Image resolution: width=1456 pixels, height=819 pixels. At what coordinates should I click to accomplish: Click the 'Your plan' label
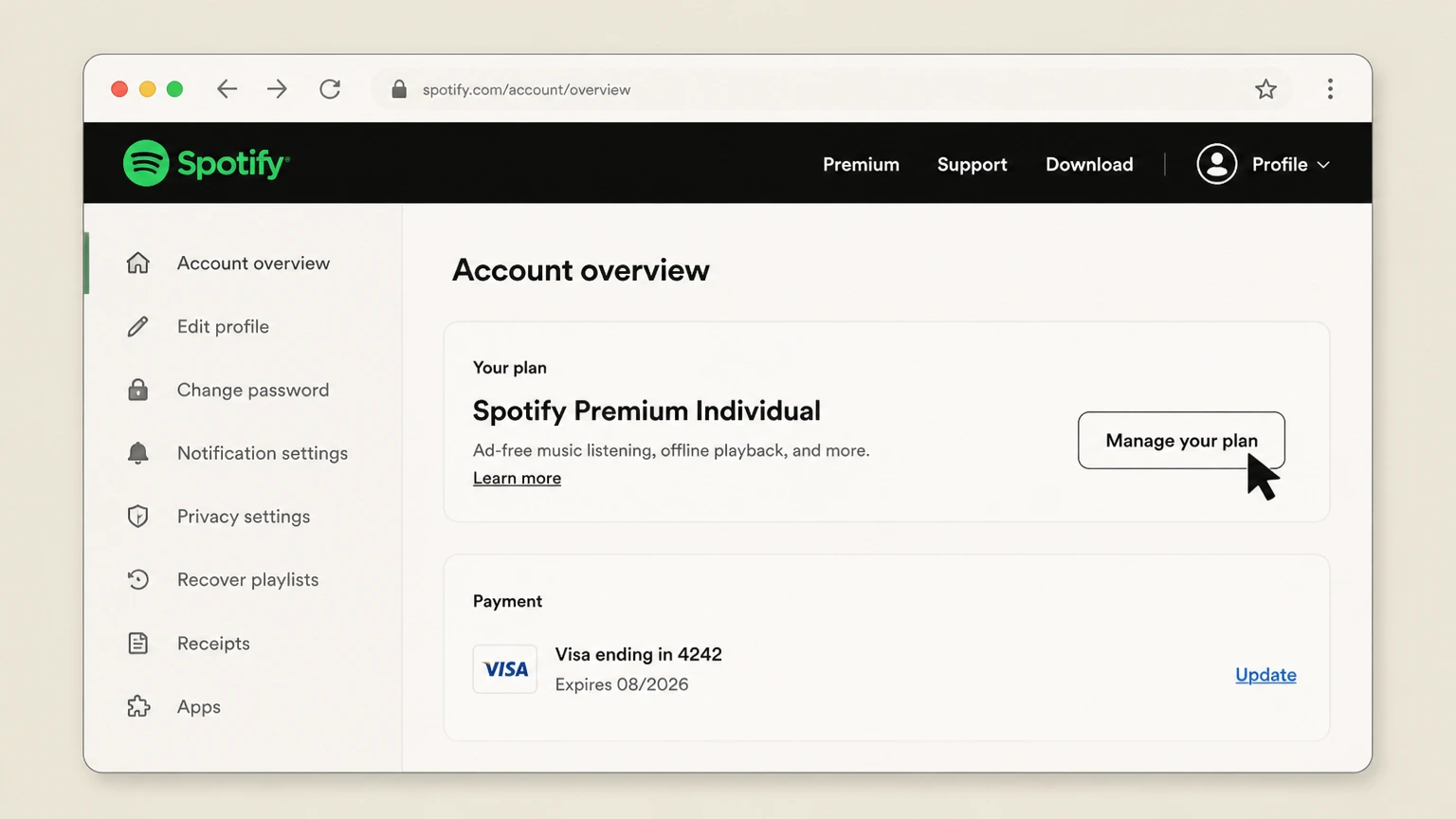(x=509, y=368)
